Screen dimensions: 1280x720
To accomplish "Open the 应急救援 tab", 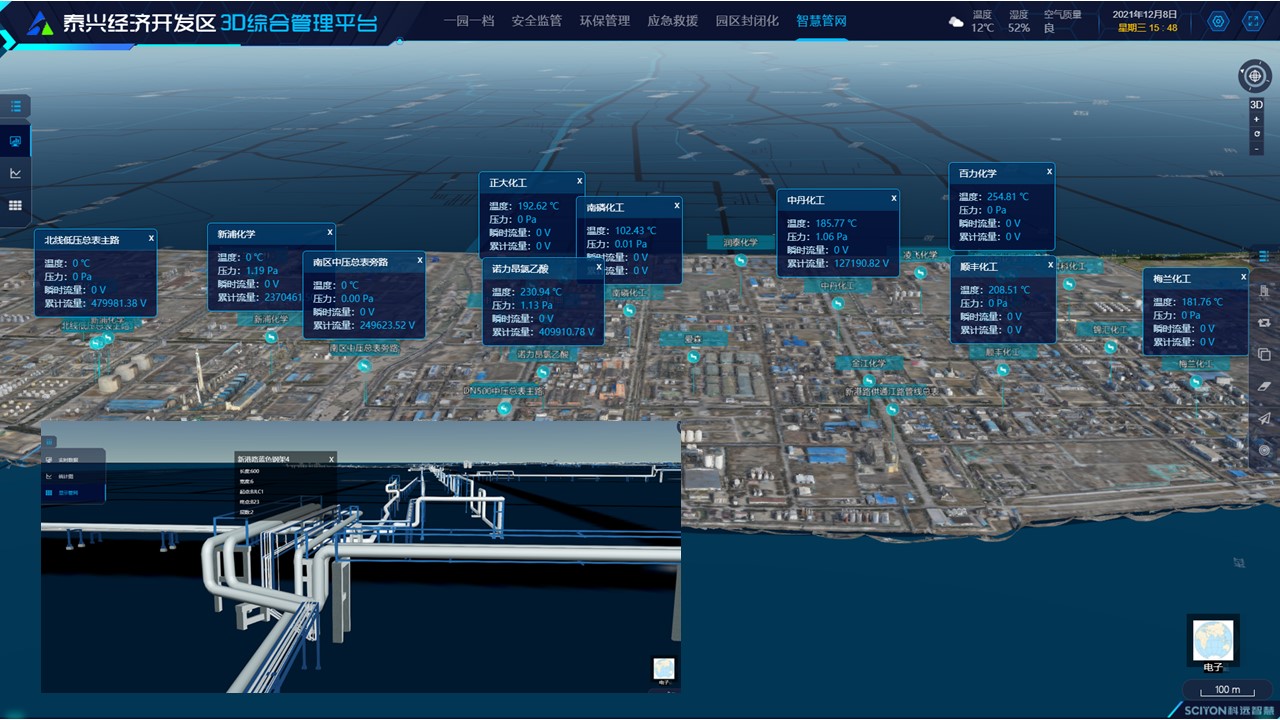I will pos(672,21).
